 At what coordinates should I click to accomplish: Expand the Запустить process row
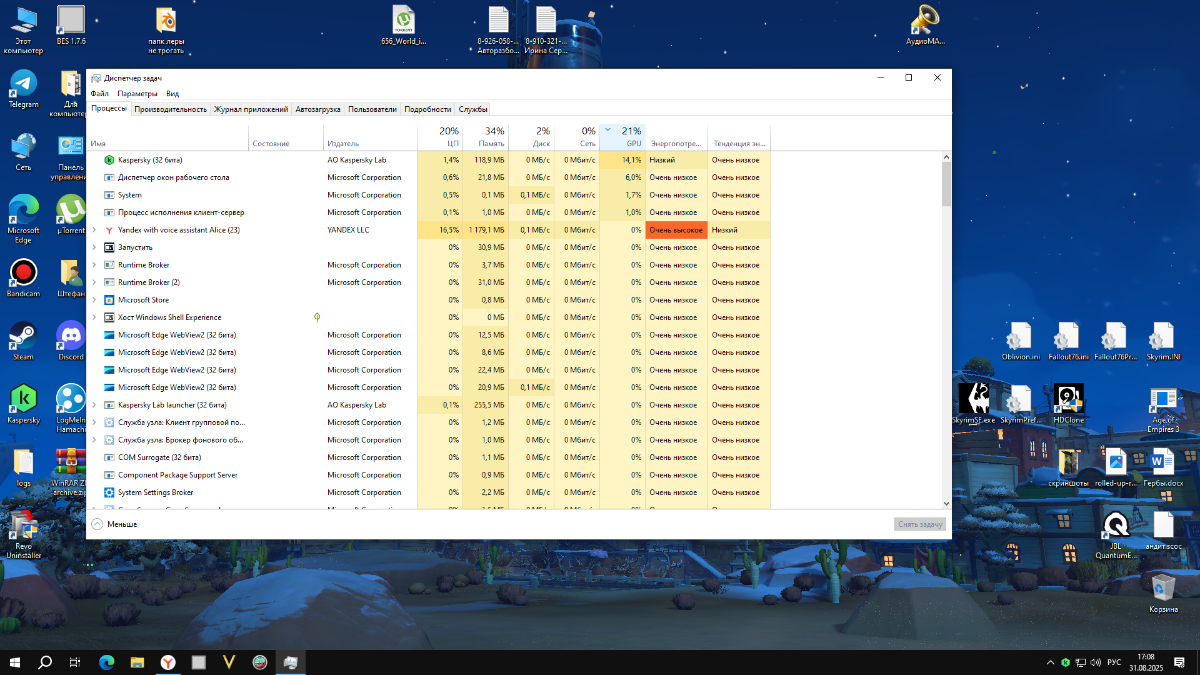[94, 247]
